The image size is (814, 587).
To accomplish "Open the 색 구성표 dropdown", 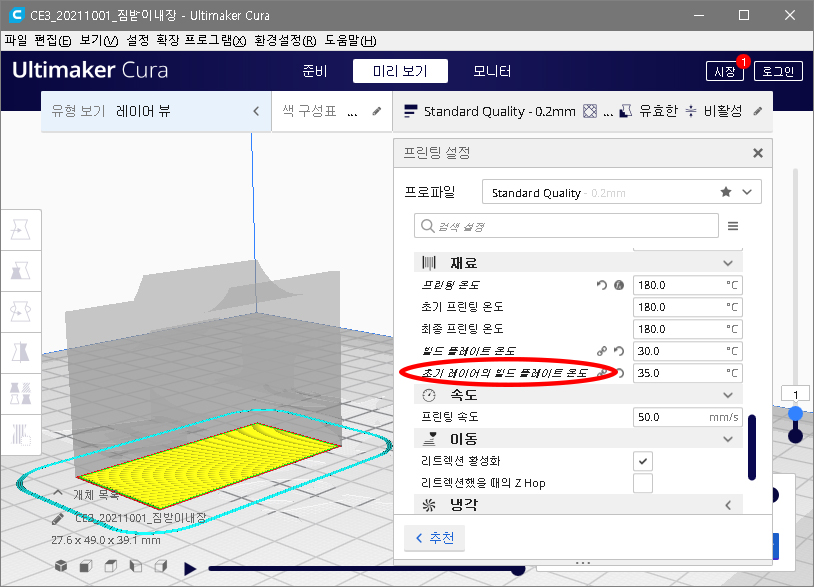I will pyautogui.click(x=332, y=111).
